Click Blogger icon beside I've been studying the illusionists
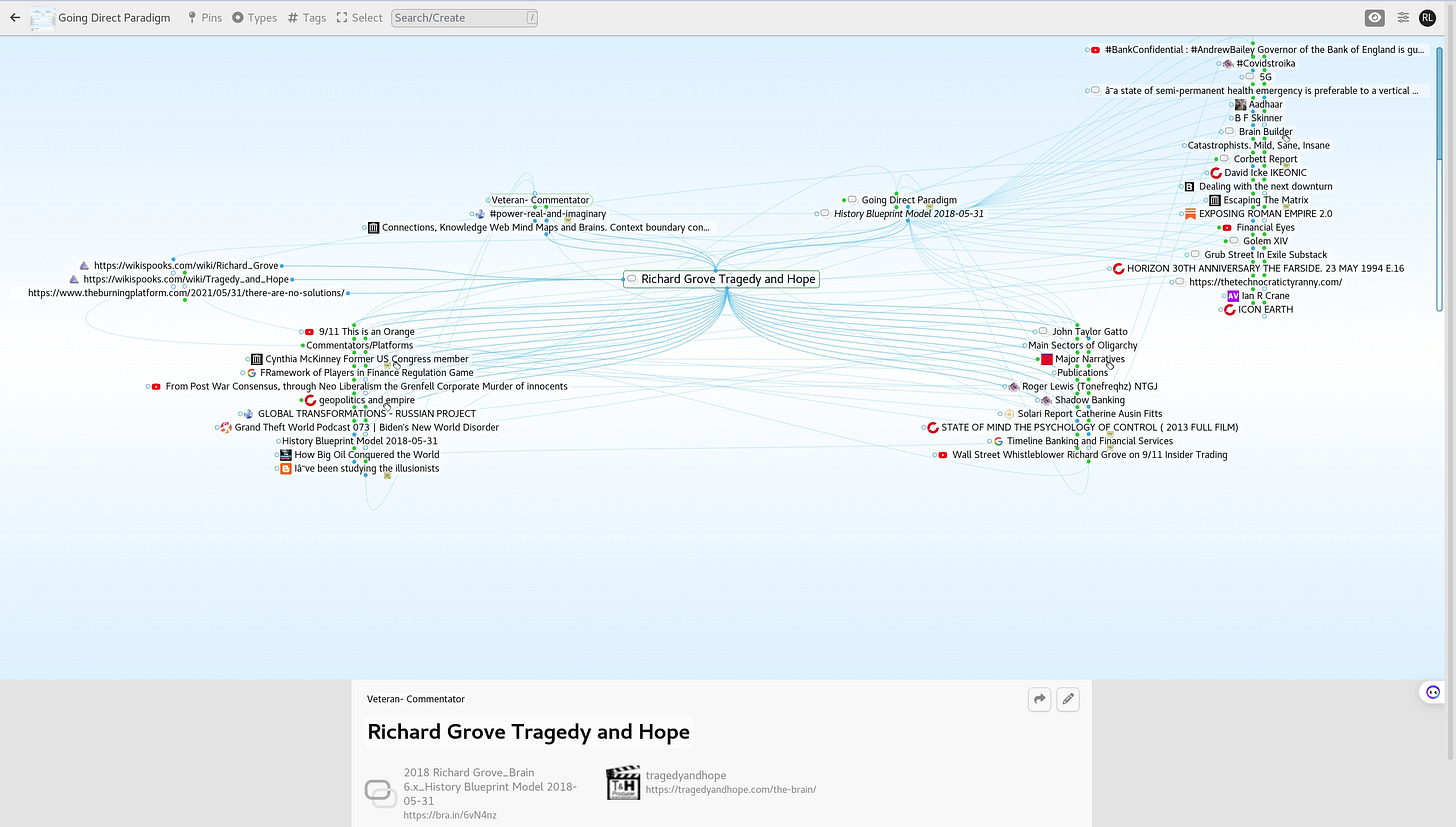The image size is (1456, 827). click(286, 469)
